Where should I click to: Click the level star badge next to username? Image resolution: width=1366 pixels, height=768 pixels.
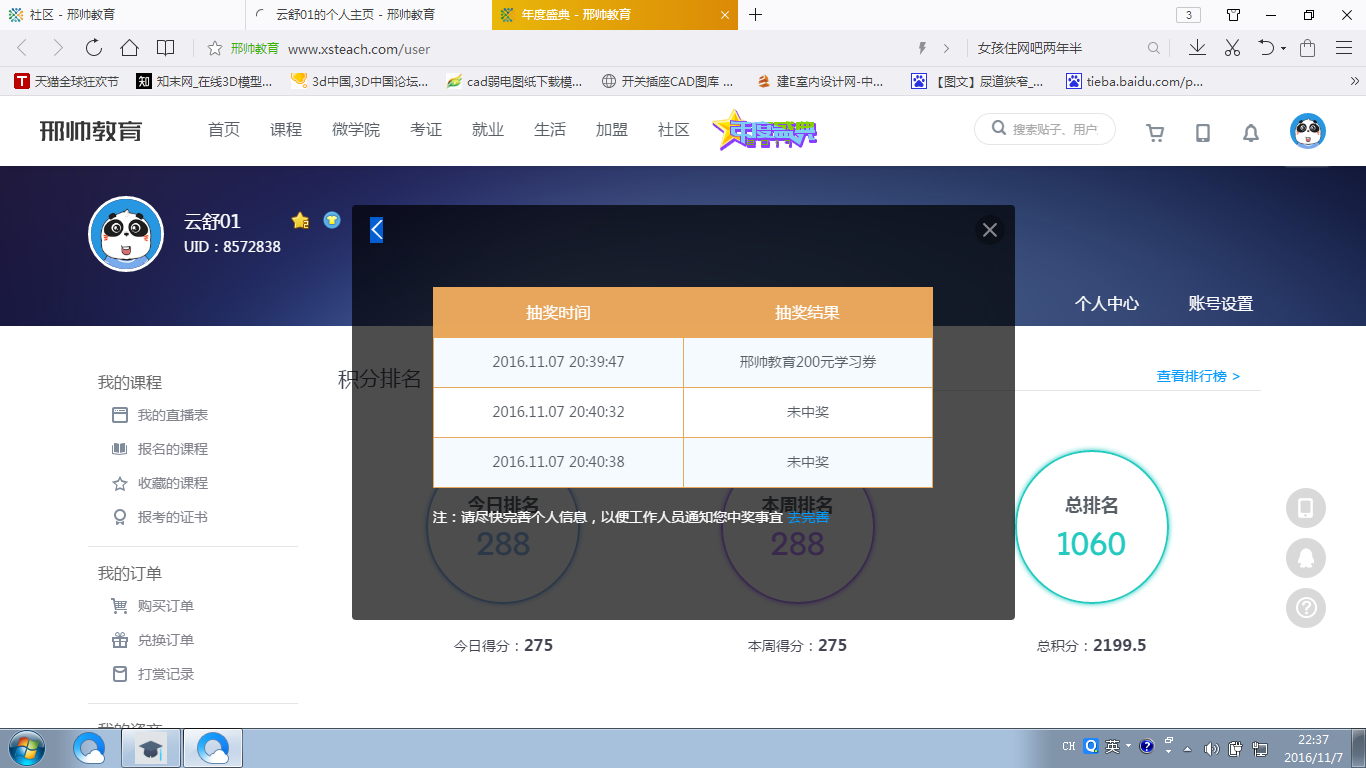click(299, 221)
